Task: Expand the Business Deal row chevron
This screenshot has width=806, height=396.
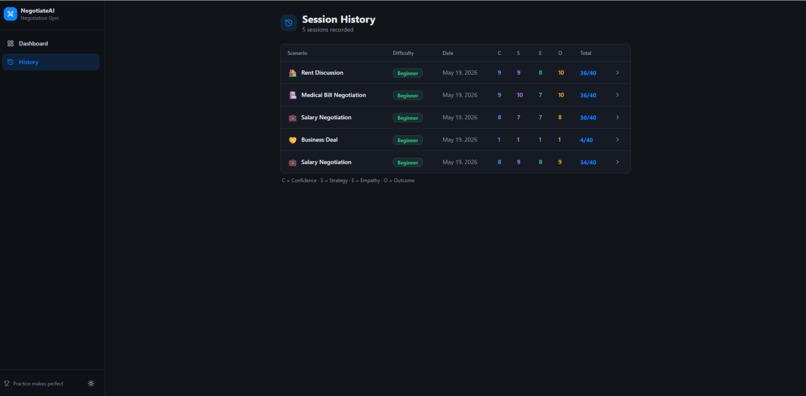Action: (x=617, y=140)
